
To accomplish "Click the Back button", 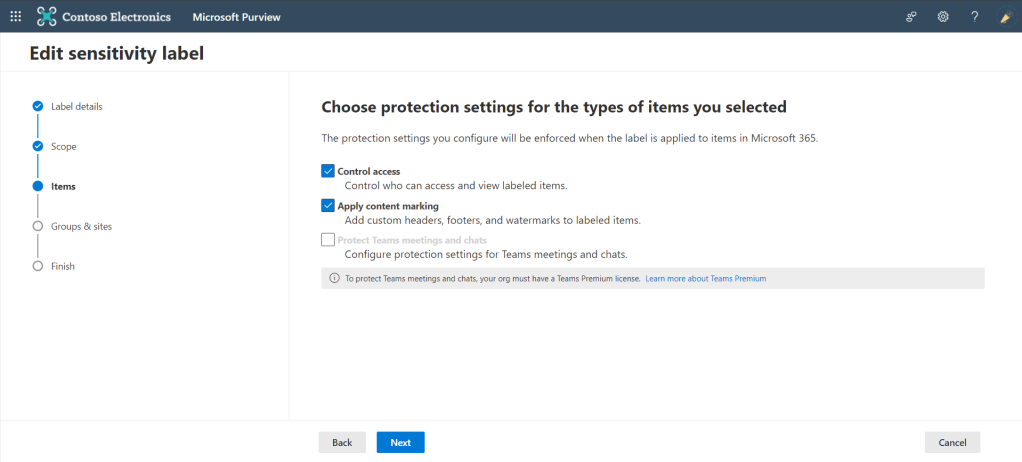I will tap(342, 442).
